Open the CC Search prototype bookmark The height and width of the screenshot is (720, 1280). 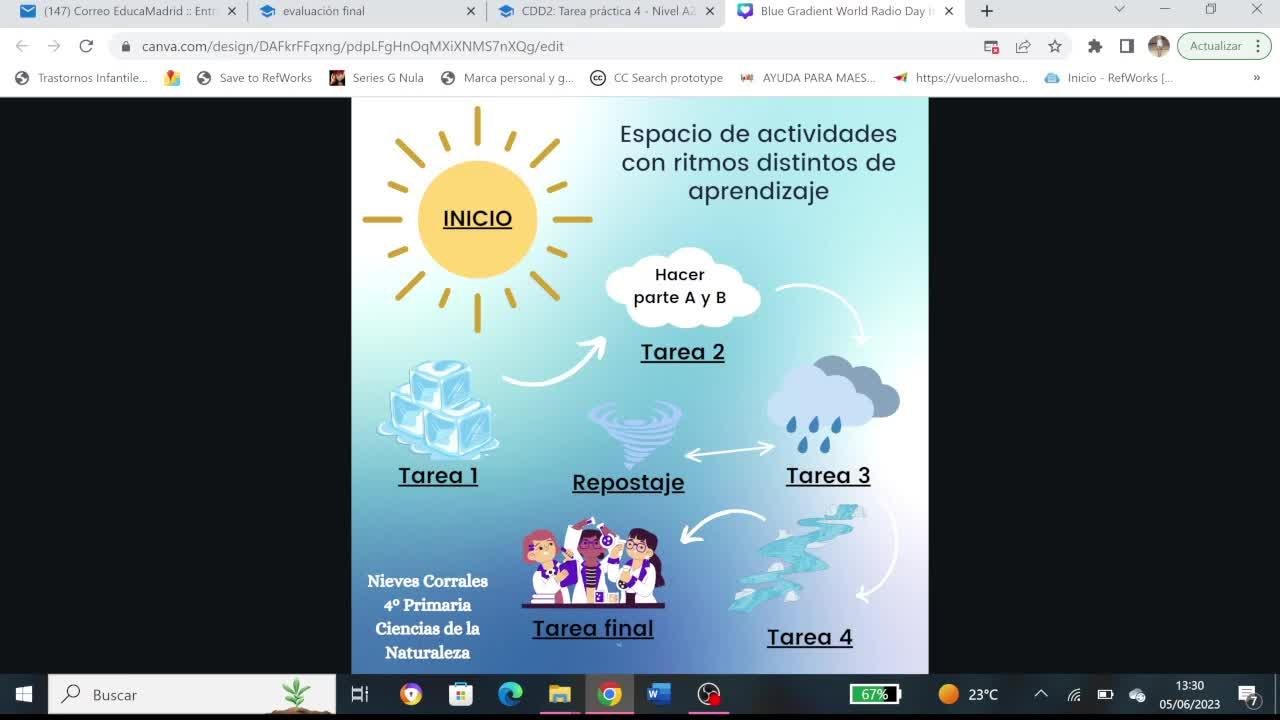tap(656, 78)
